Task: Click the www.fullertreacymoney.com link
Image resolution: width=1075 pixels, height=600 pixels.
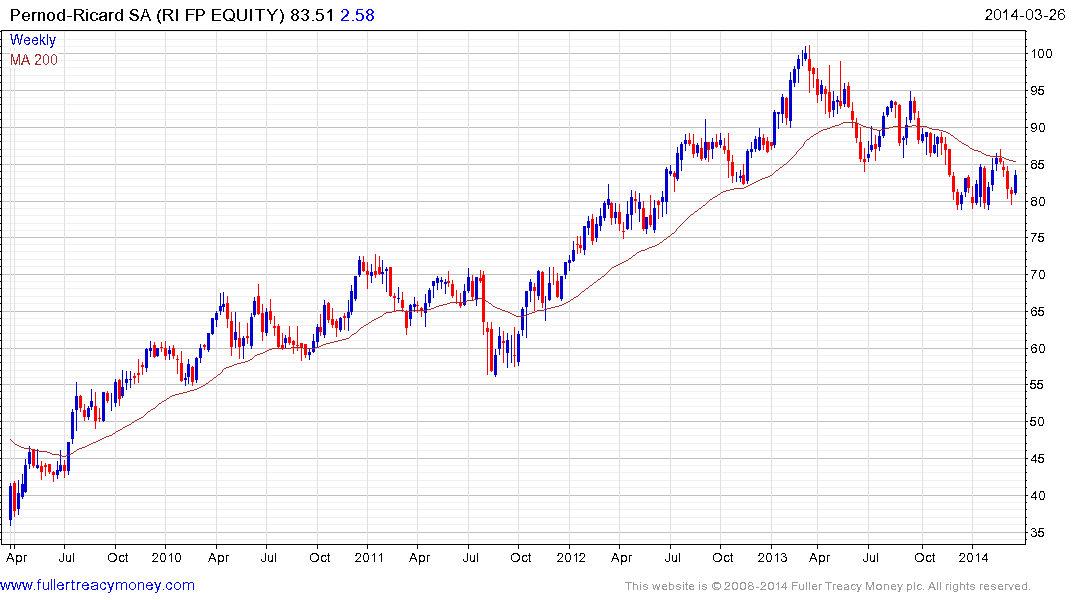Action: [97, 586]
